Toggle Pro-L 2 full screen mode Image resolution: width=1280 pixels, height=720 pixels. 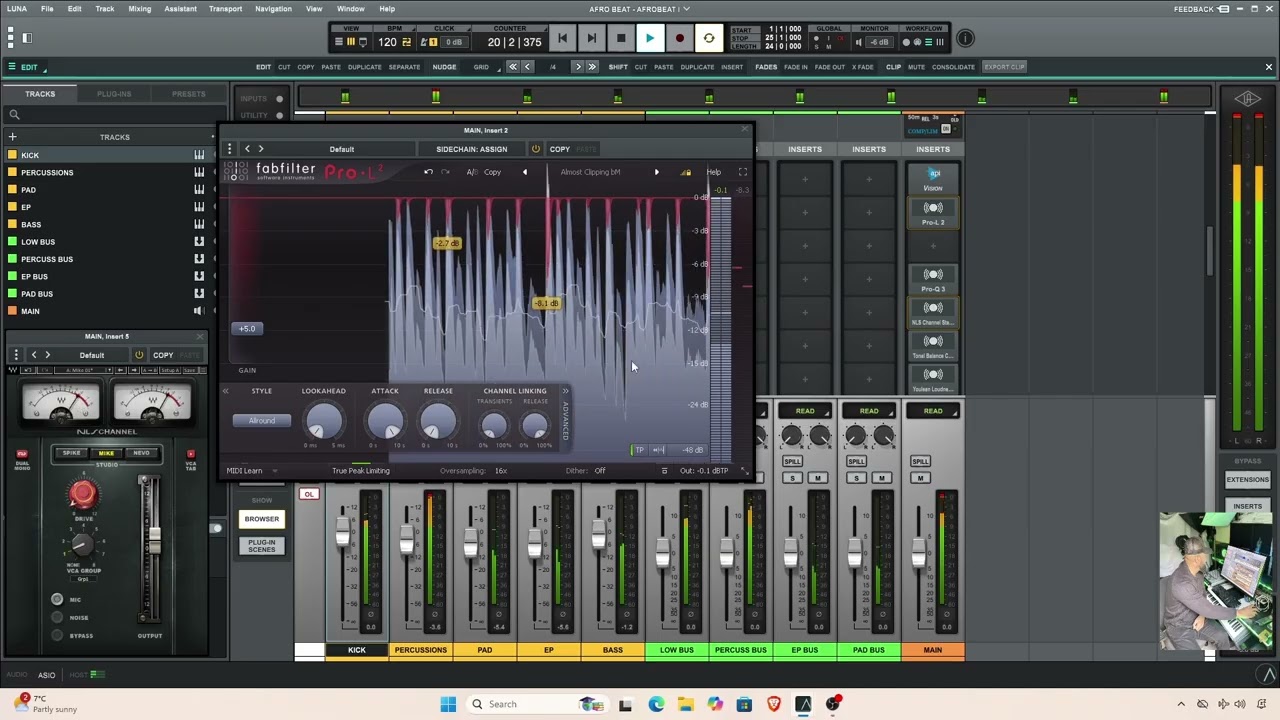(x=742, y=172)
